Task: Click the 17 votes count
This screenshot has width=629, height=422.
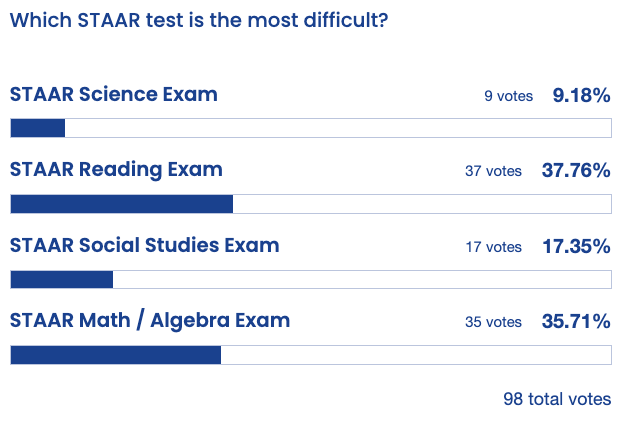Action: [x=493, y=246]
